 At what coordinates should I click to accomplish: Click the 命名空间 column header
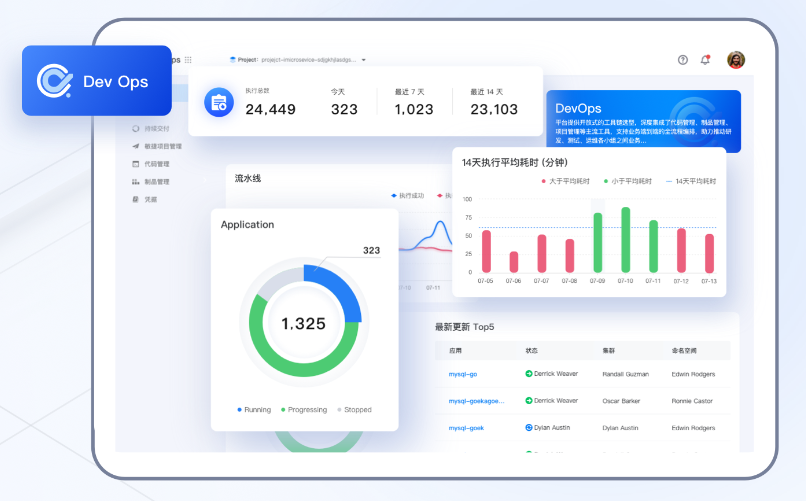coord(684,350)
